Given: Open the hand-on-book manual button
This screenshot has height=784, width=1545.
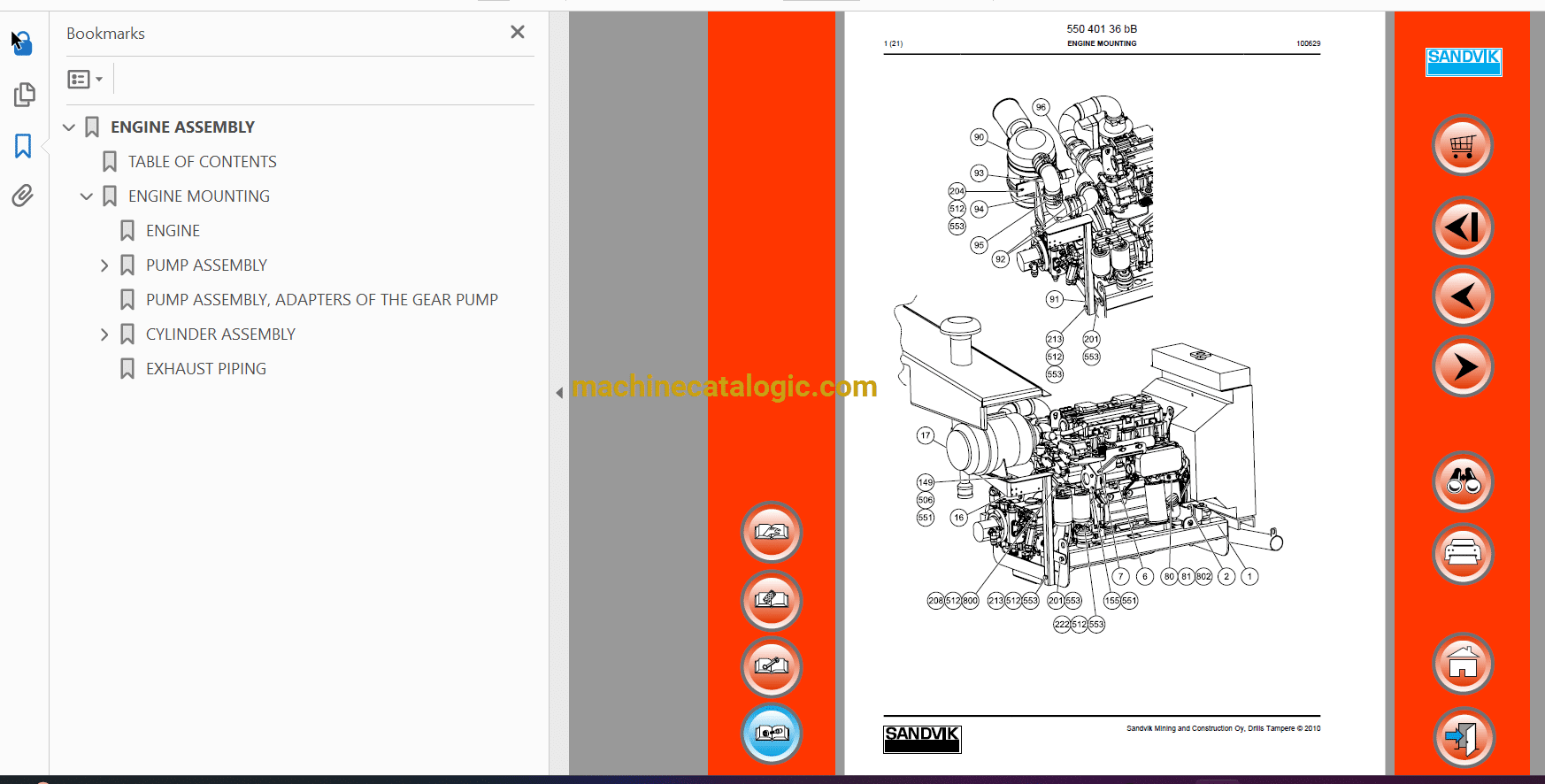Looking at the screenshot, I should coord(772,533).
